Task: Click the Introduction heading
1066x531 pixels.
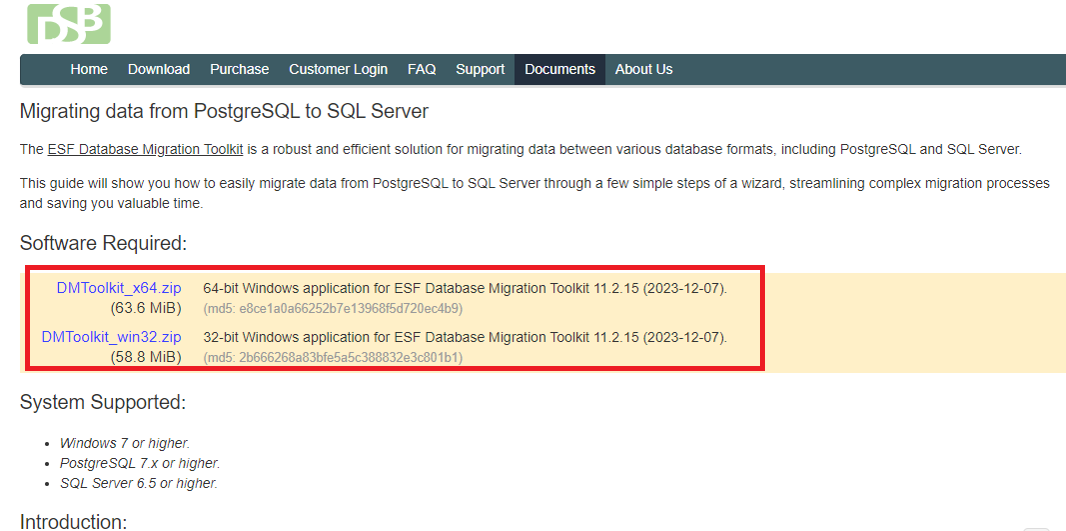Action: point(73,521)
